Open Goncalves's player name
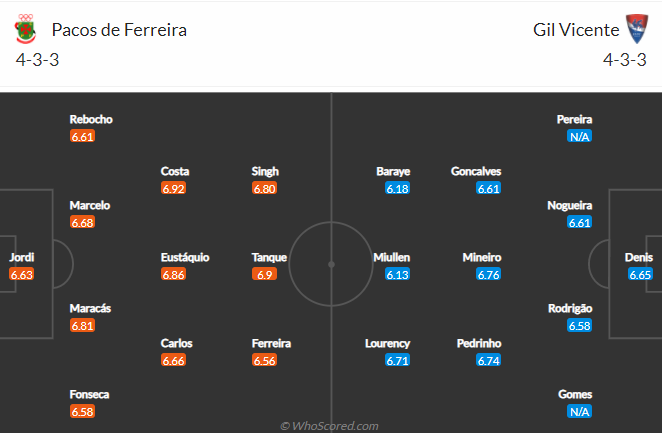Image resolution: width=662 pixels, height=433 pixels. 476,171
